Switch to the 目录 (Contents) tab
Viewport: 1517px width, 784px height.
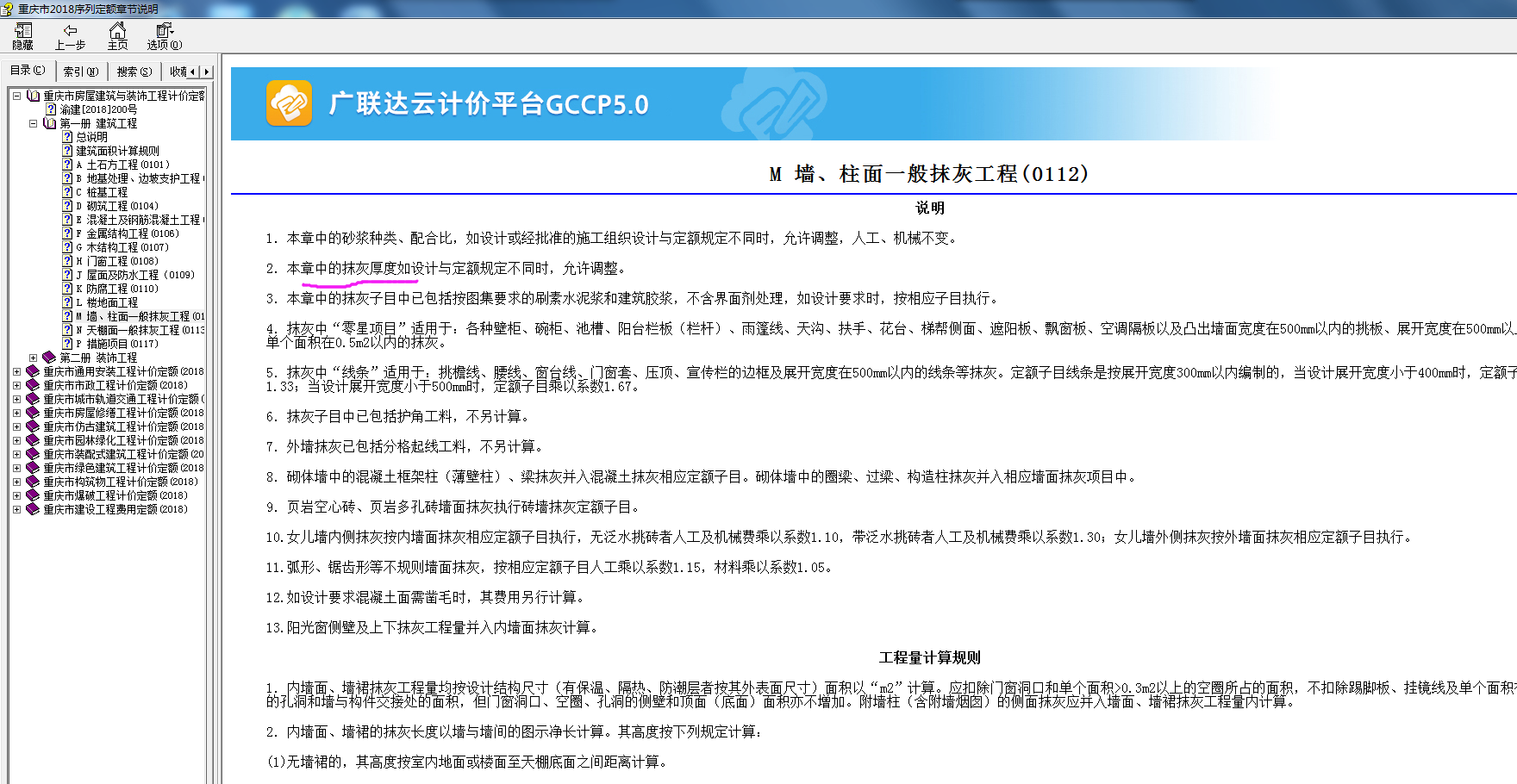(28, 71)
